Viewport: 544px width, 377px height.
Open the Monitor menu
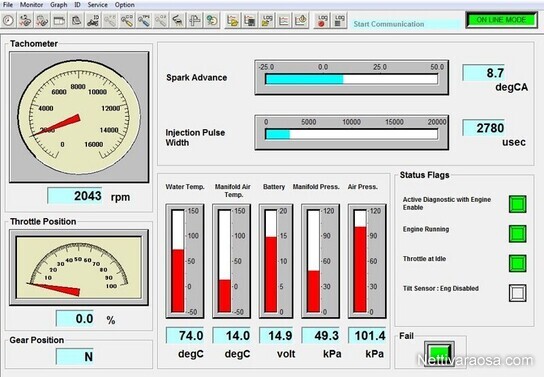click(x=31, y=5)
